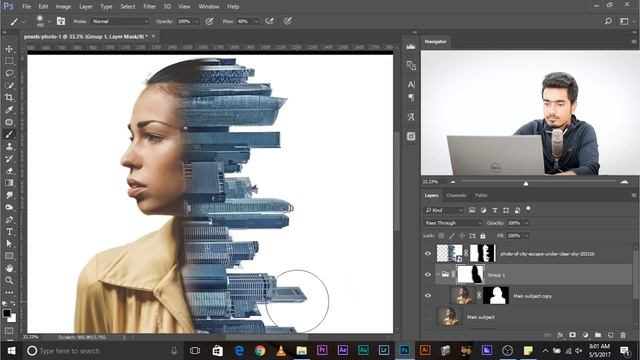The image size is (640, 360).
Task: Select the Eraser tool
Action: click(9, 171)
